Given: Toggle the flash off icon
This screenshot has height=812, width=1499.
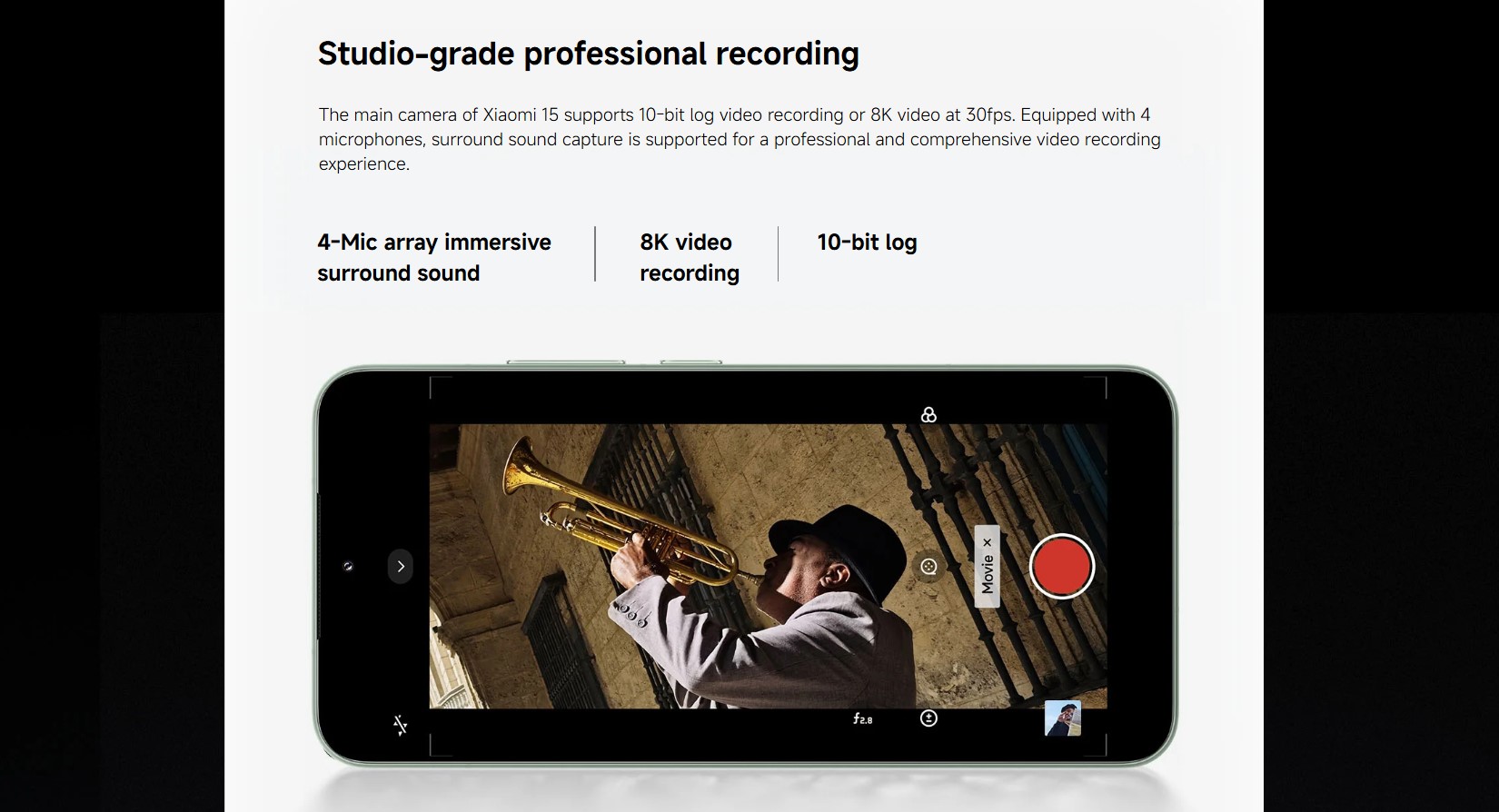Looking at the screenshot, I should click(400, 725).
